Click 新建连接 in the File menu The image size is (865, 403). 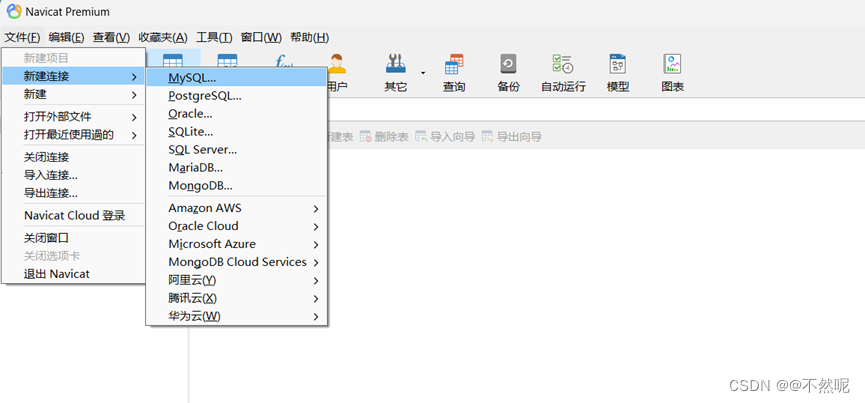[x=74, y=77]
